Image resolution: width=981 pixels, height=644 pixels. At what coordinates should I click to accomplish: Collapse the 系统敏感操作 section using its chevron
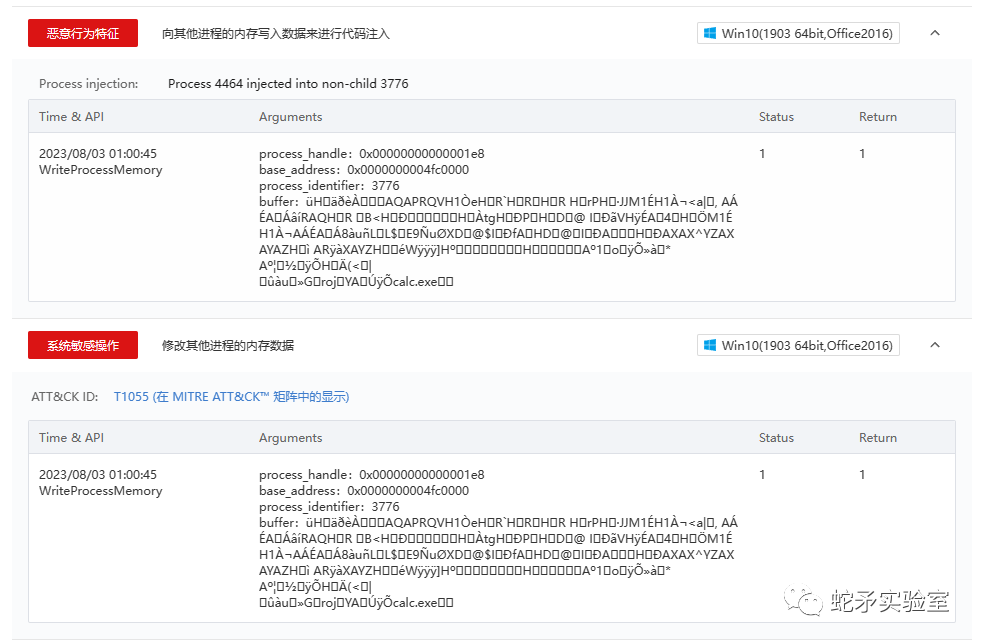click(x=934, y=343)
